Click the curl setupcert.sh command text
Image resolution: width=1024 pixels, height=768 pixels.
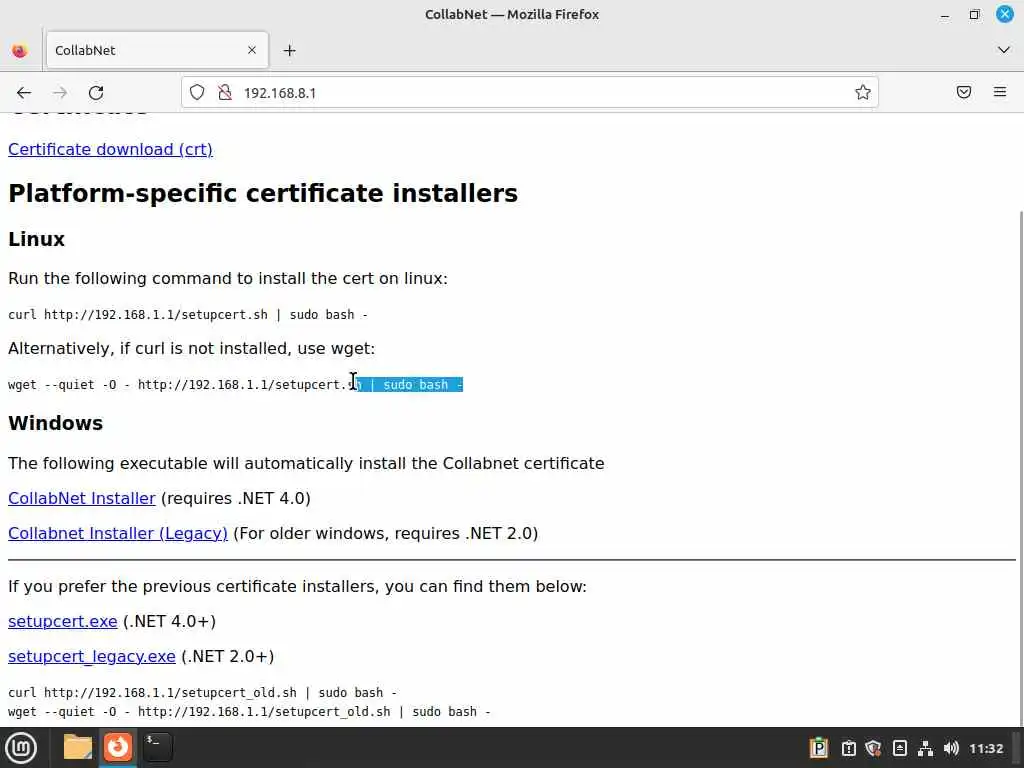pos(188,315)
